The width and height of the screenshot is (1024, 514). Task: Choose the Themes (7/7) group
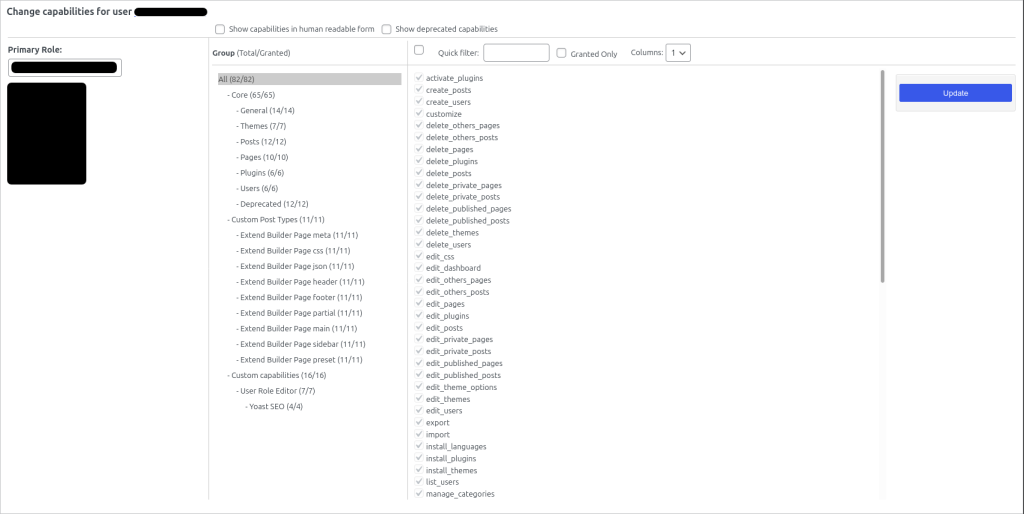[263, 126]
